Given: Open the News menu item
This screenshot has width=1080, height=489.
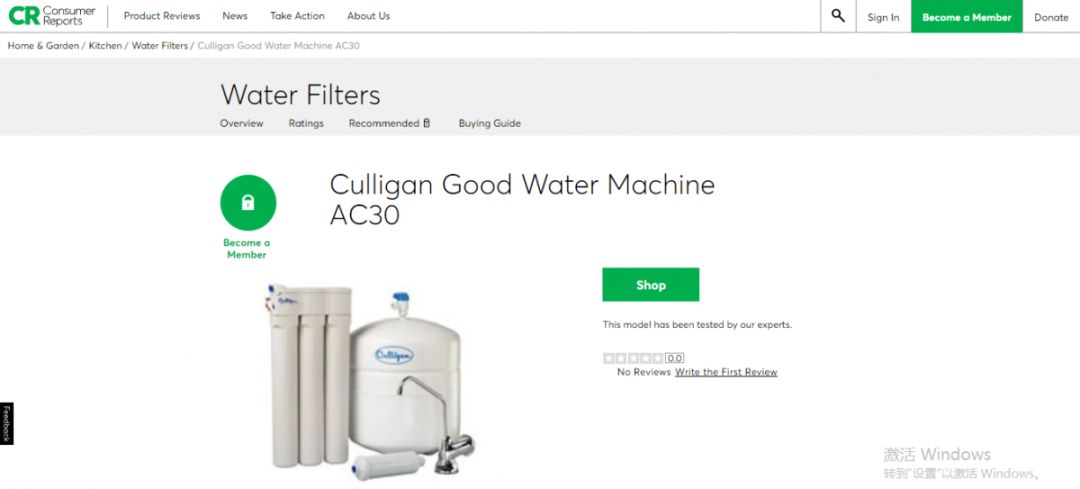Looking at the screenshot, I should click(235, 16).
